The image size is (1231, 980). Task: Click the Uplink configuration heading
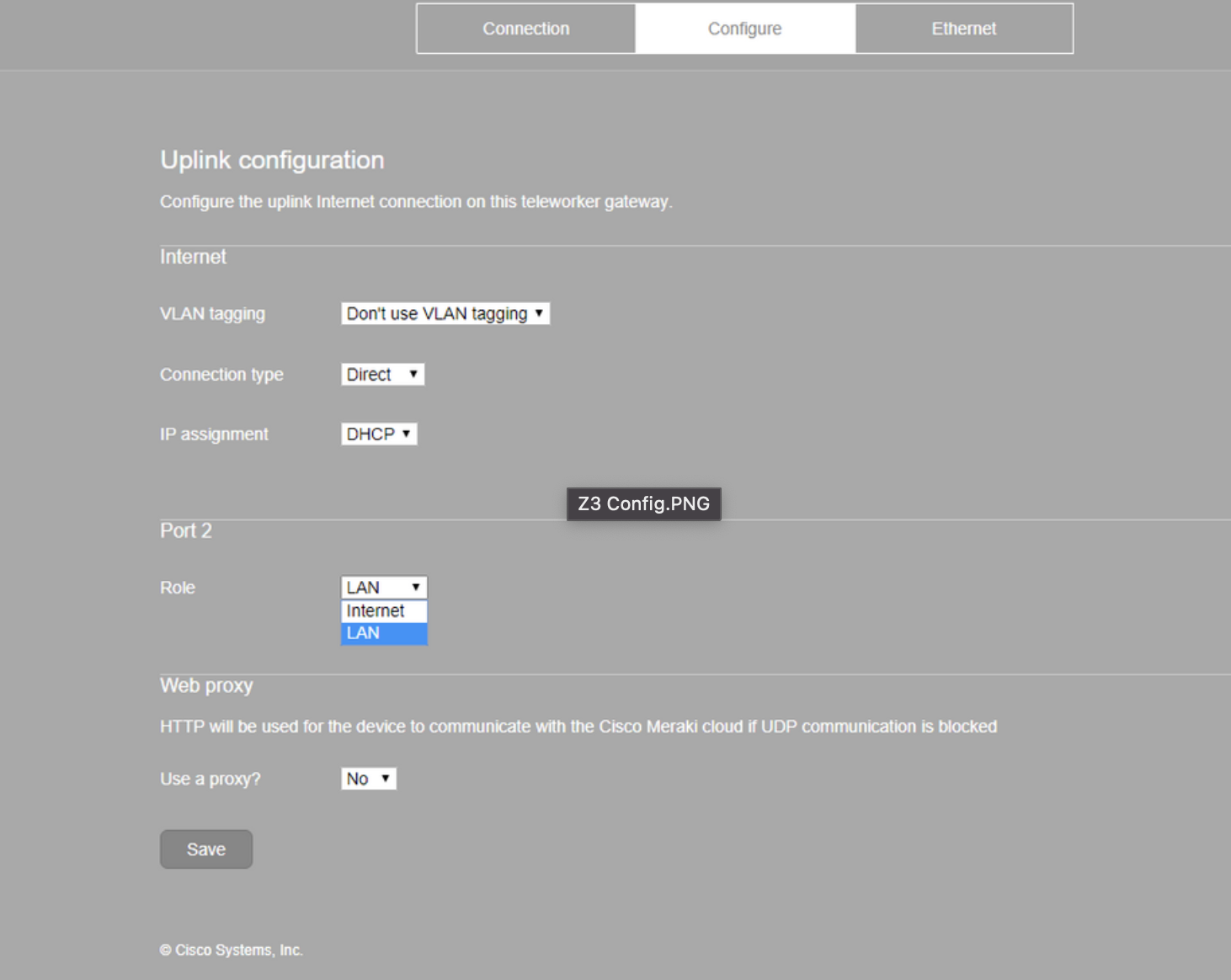tap(272, 159)
